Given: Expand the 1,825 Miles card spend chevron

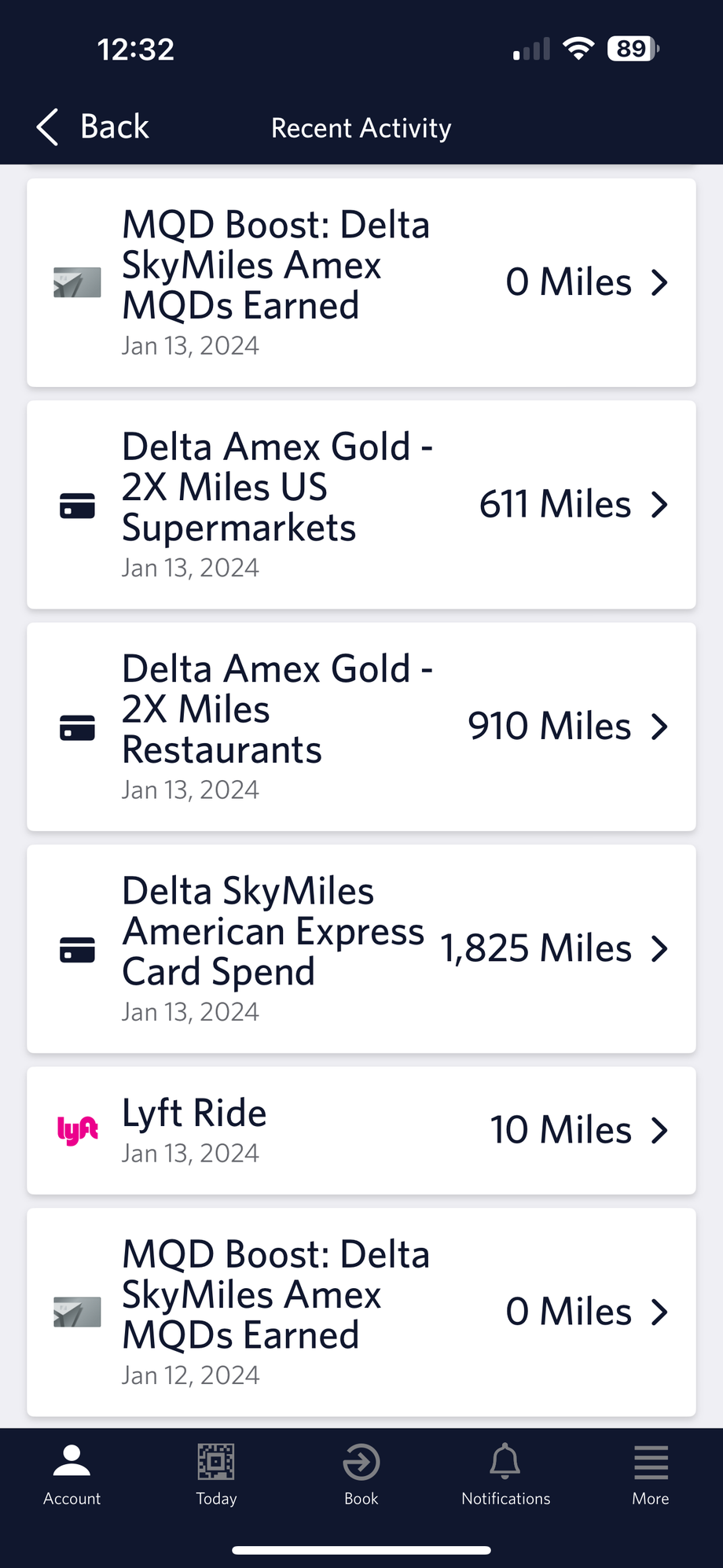Looking at the screenshot, I should tap(660, 949).
